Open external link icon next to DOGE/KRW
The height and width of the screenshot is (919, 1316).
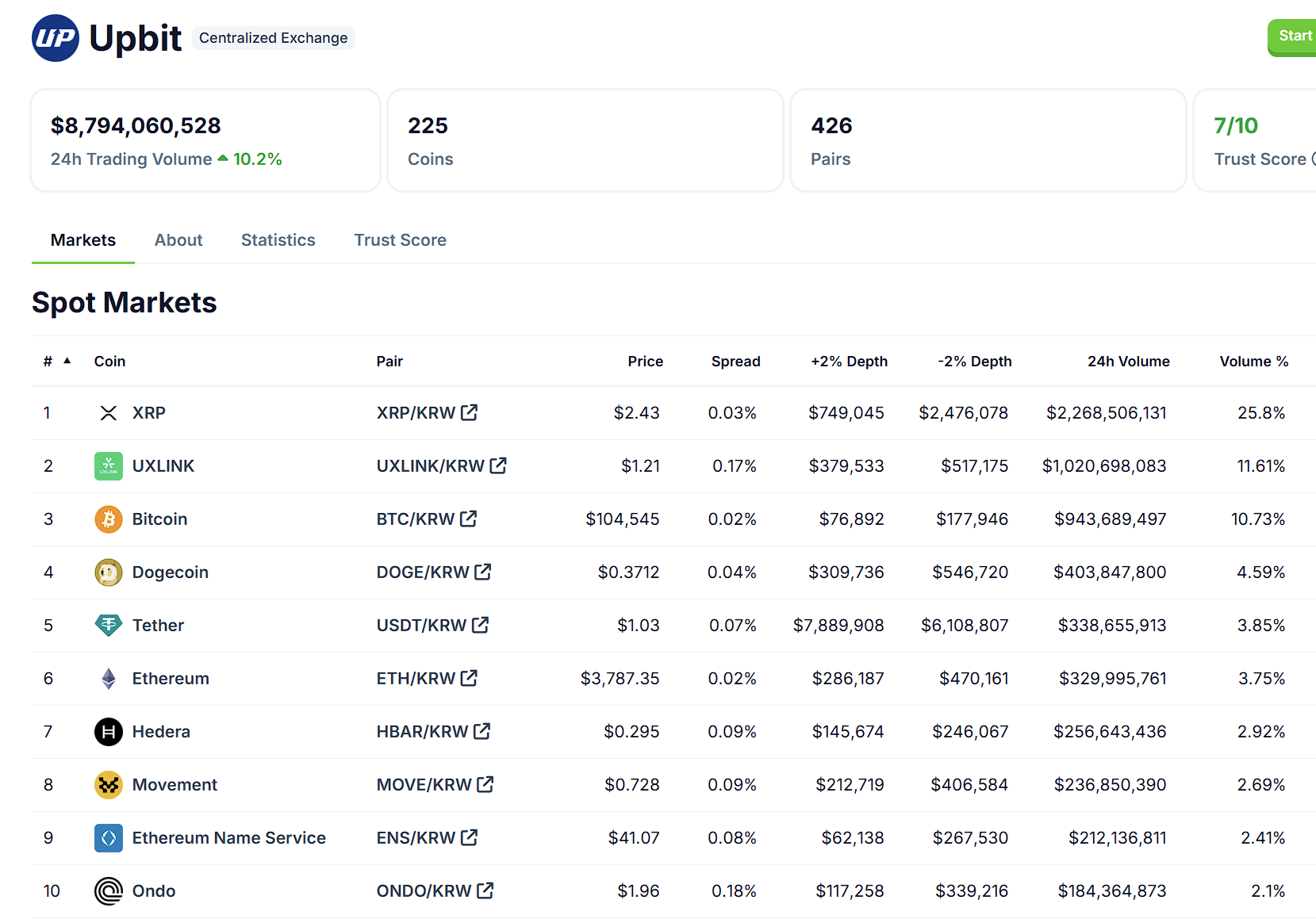coord(483,572)
